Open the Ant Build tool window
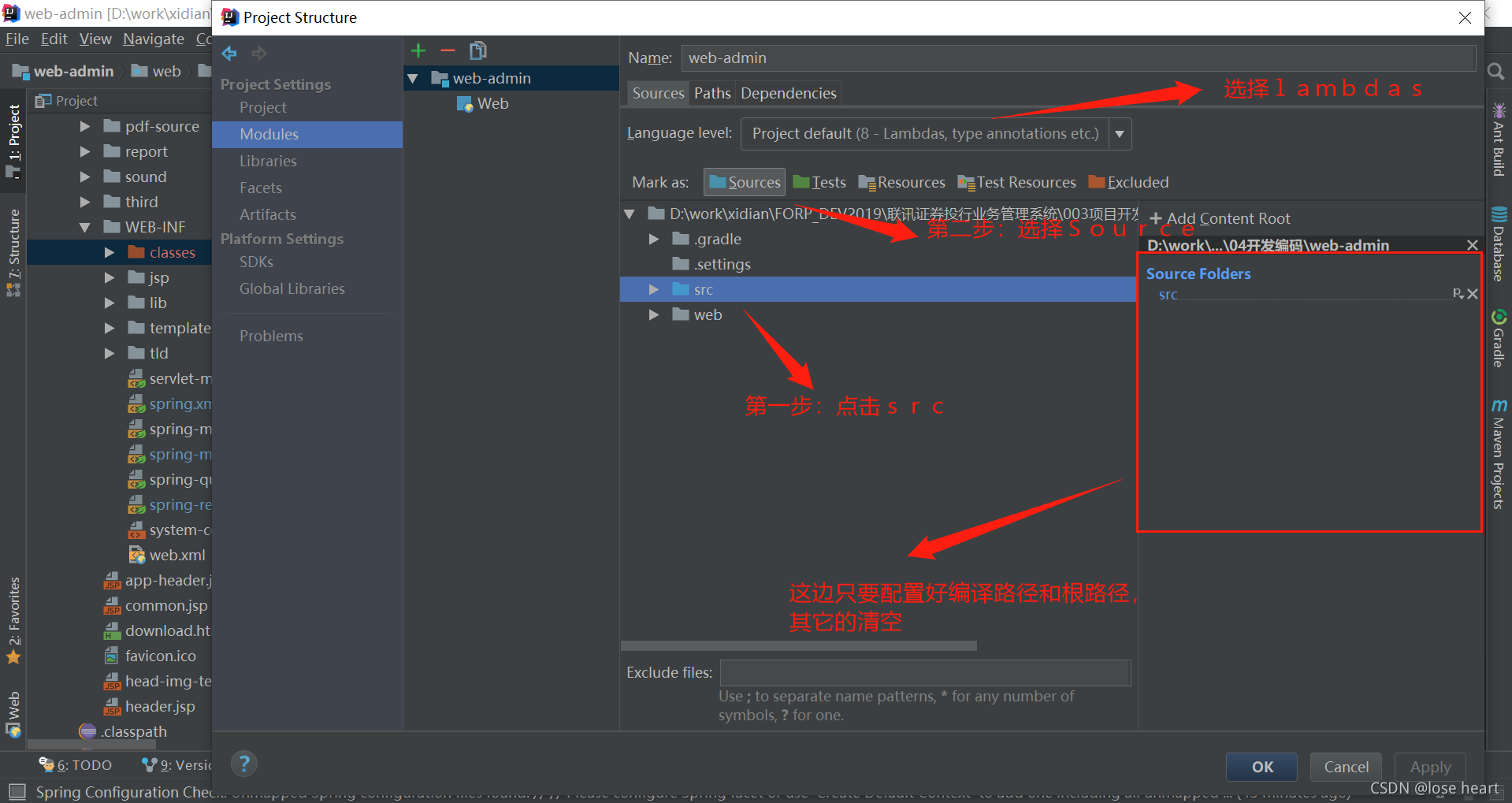This screenshot has width=1512, height=803. pyautogui.click(x=1499, y=139)
